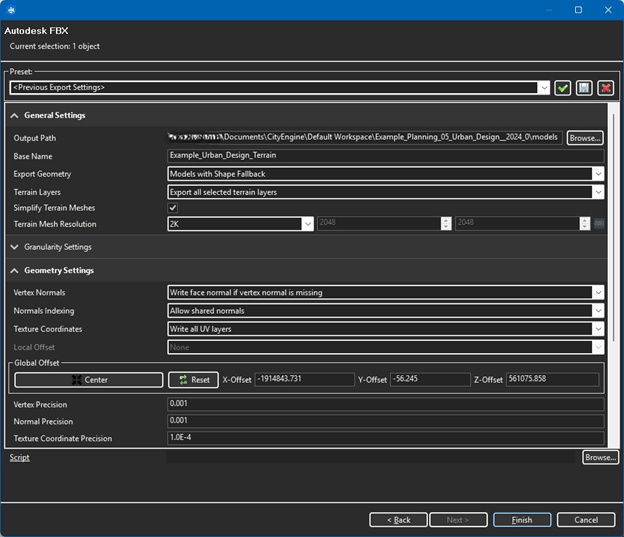
Task: Close the export dialog window
Action: tap(608, 10)
